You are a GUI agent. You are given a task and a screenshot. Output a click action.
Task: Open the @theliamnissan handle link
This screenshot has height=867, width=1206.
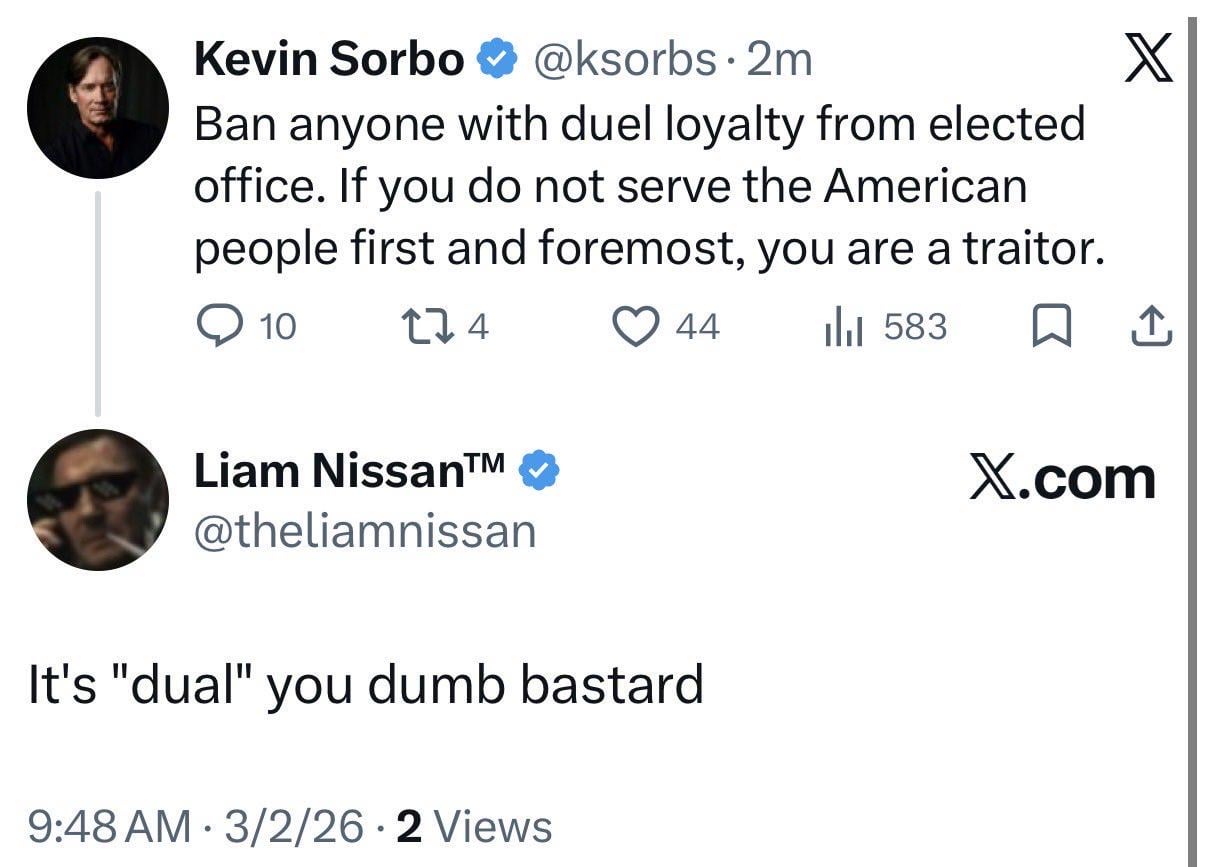pyautogui.click(x=364, y=531)
